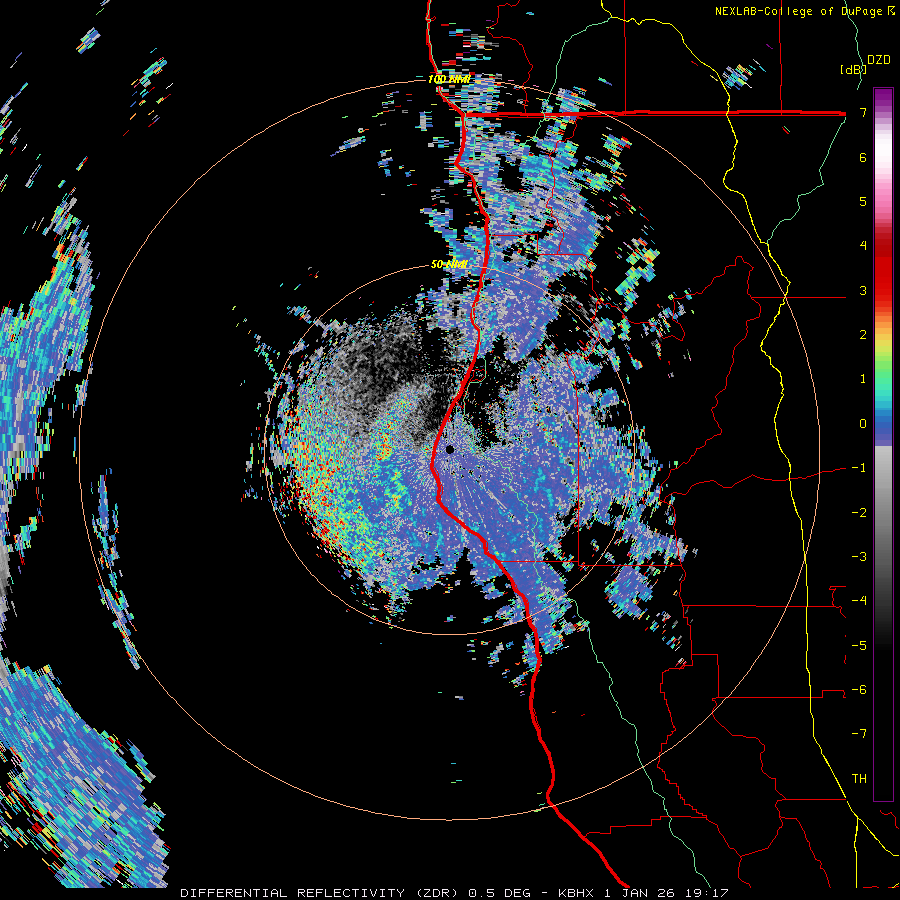The image size is (900, 900).
Task: Click the 4 value on the color scale
Action: tap(863, 246)
